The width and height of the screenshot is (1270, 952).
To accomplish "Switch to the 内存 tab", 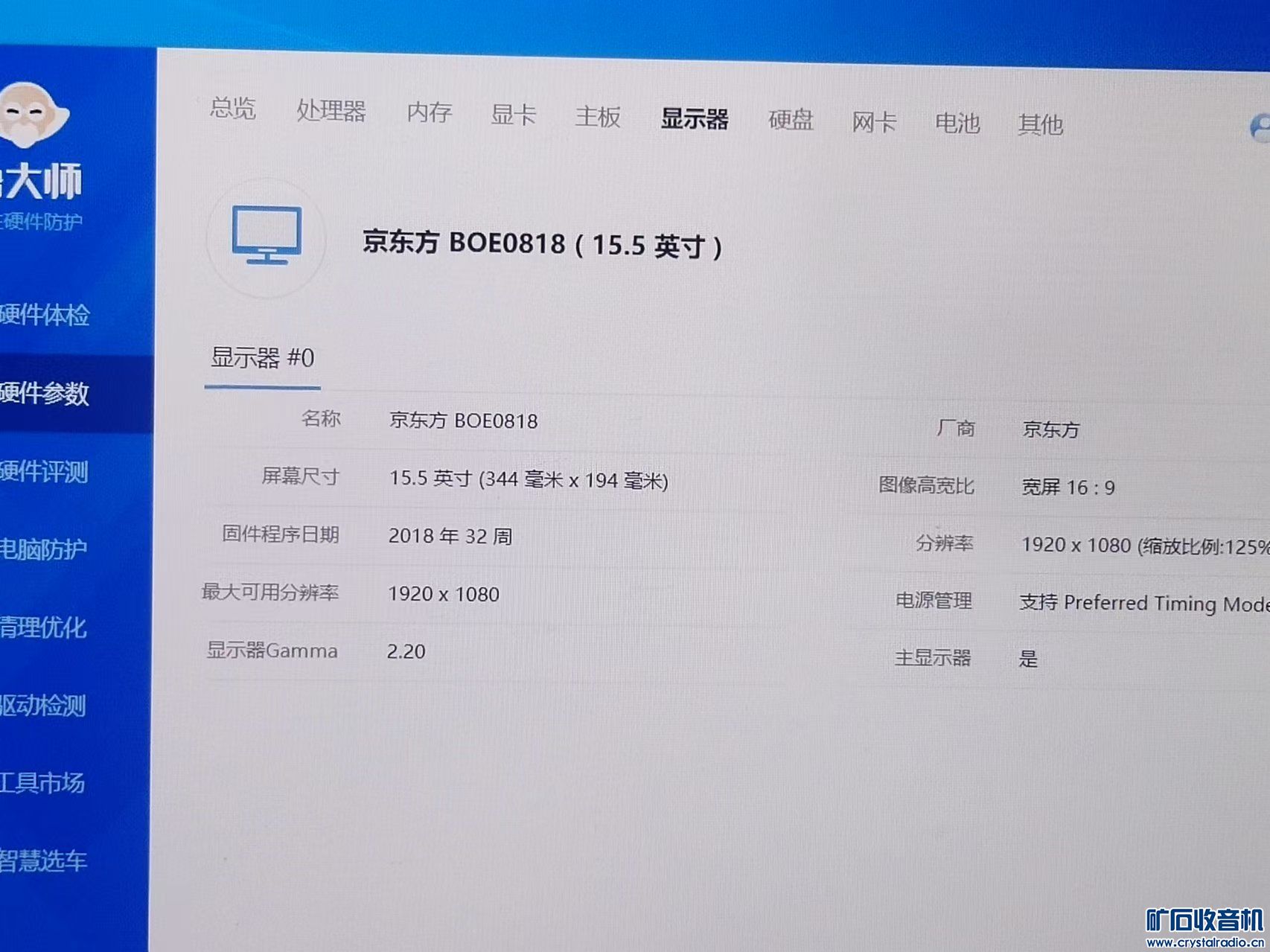I will tap(430, 112).
